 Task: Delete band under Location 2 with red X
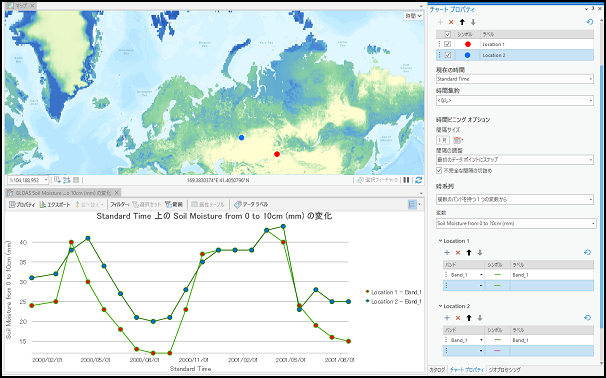coord(458,318)
